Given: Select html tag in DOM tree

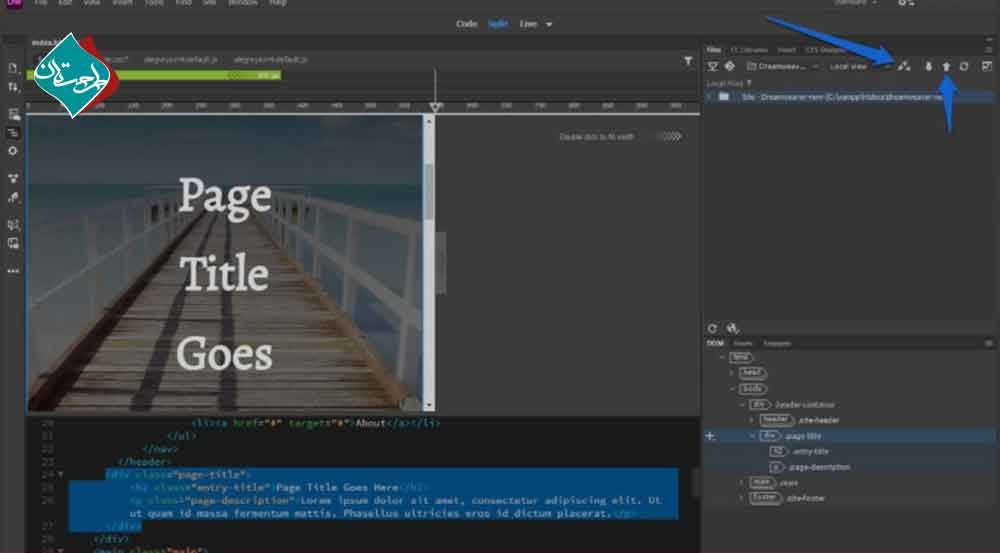Looking at the screenshot, I should click(741, 357).
